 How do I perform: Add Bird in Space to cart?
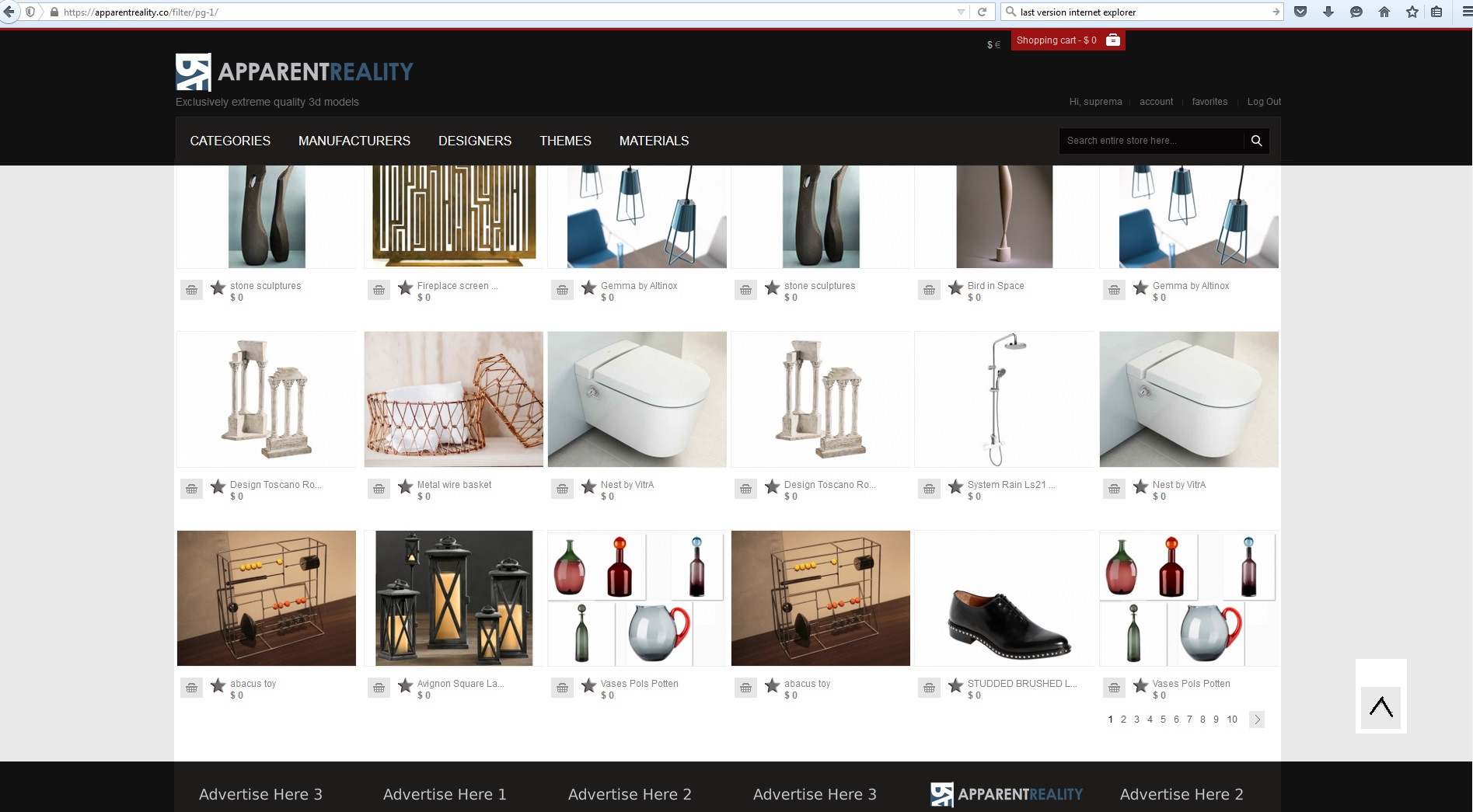click(929, 291)
